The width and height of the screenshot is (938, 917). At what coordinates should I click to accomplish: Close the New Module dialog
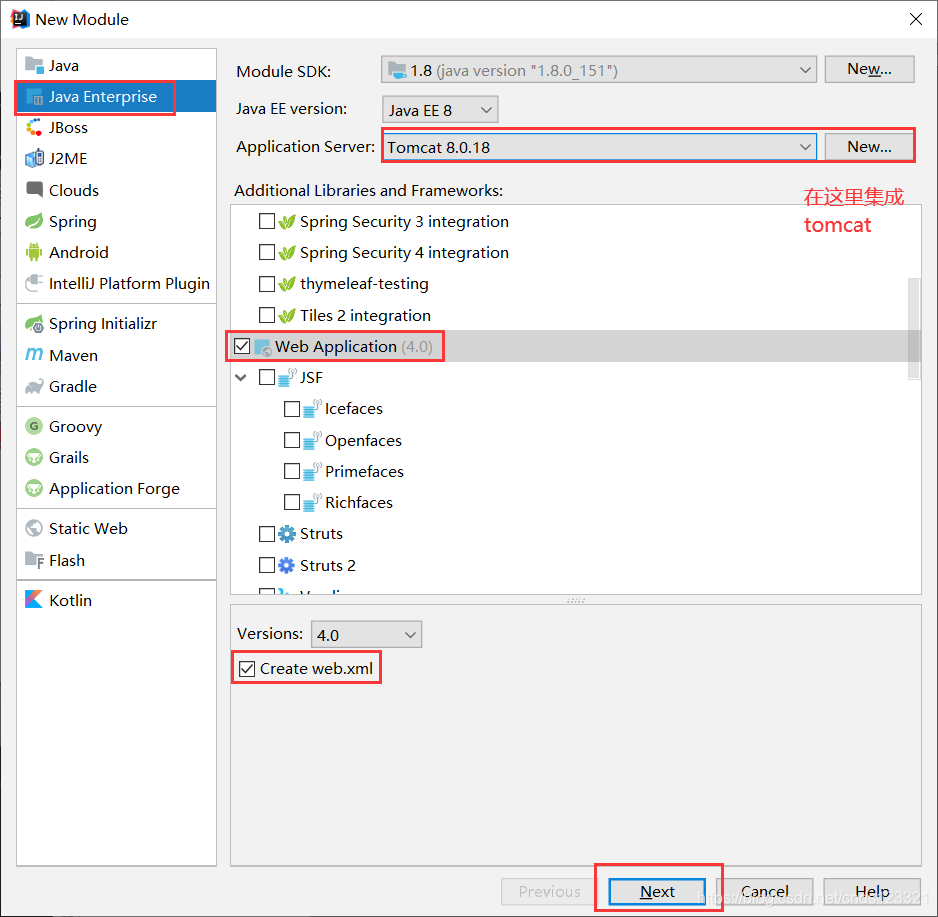click(915, 19)
